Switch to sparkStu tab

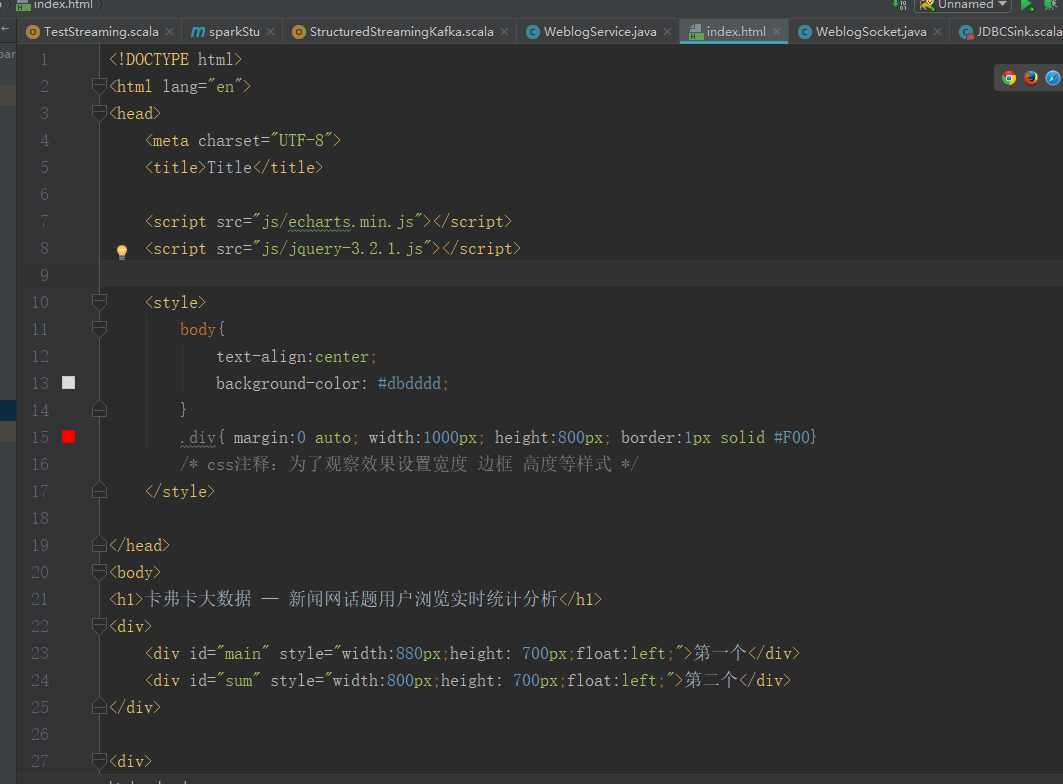(234, 31)
